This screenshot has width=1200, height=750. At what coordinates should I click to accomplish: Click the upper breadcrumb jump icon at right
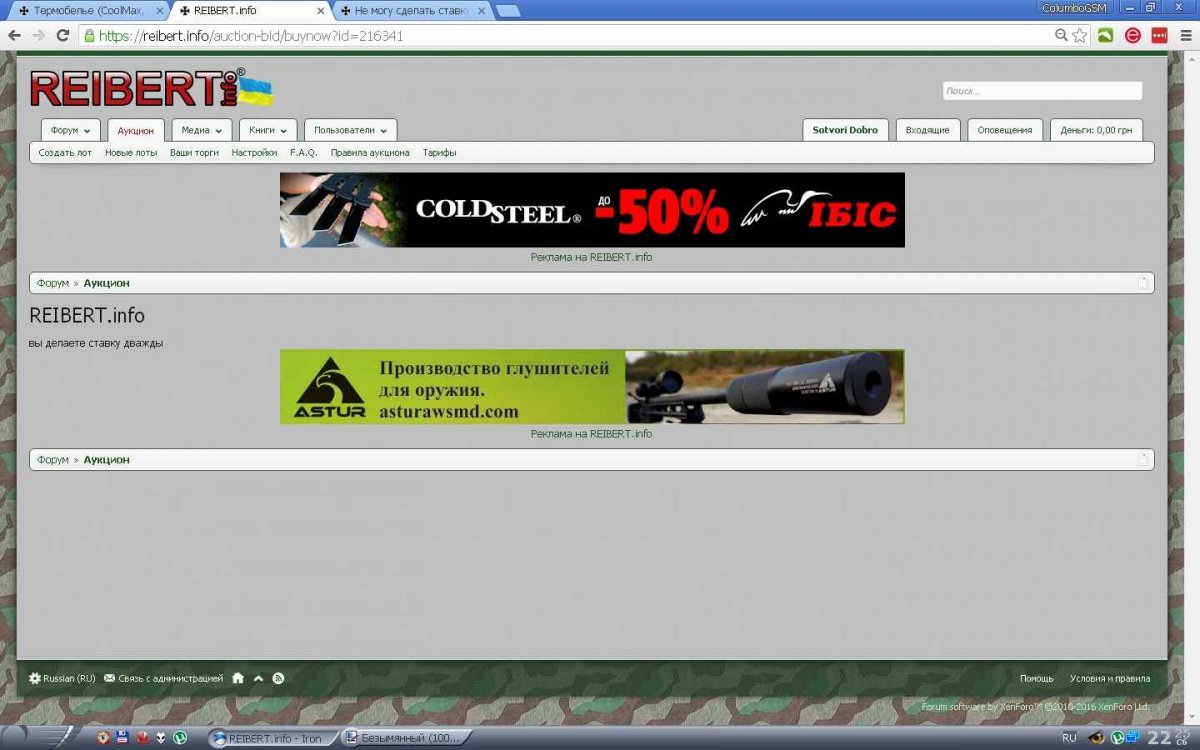point(1143,283)
